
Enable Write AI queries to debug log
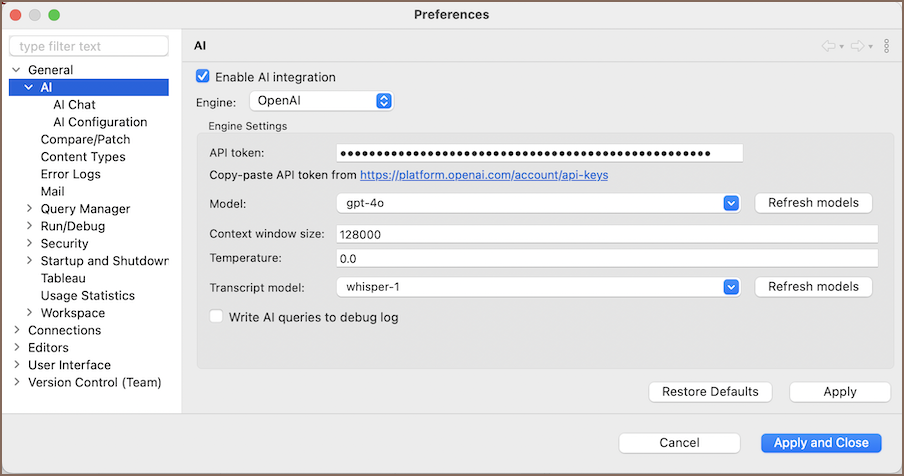point(217,317)
